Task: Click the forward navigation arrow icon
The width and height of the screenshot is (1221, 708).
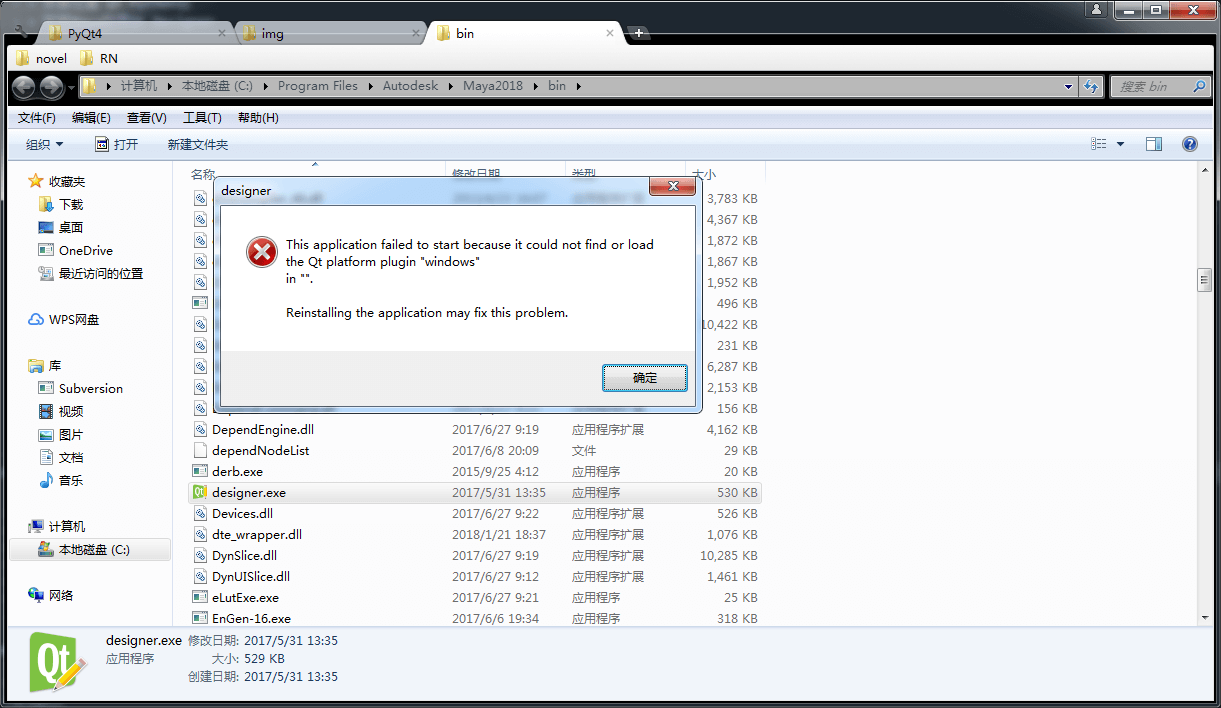Action: (52, 87)
